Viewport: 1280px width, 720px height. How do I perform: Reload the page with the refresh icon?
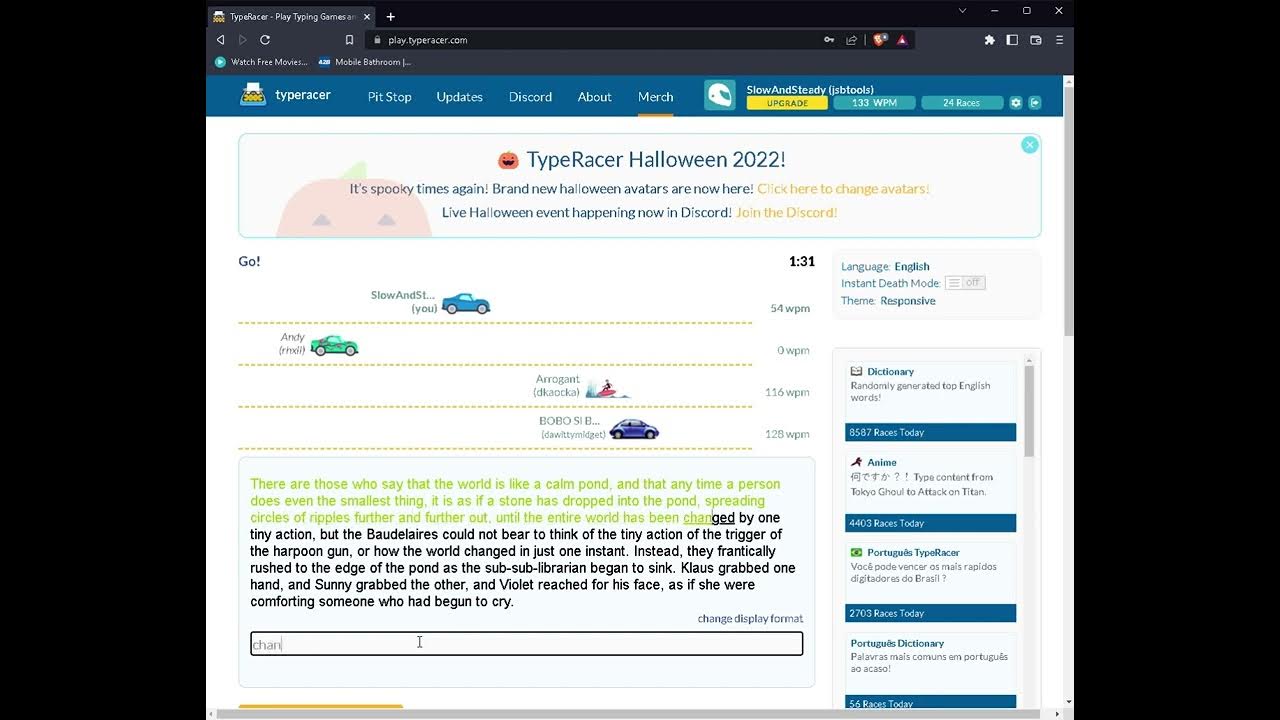coord(265,40)
